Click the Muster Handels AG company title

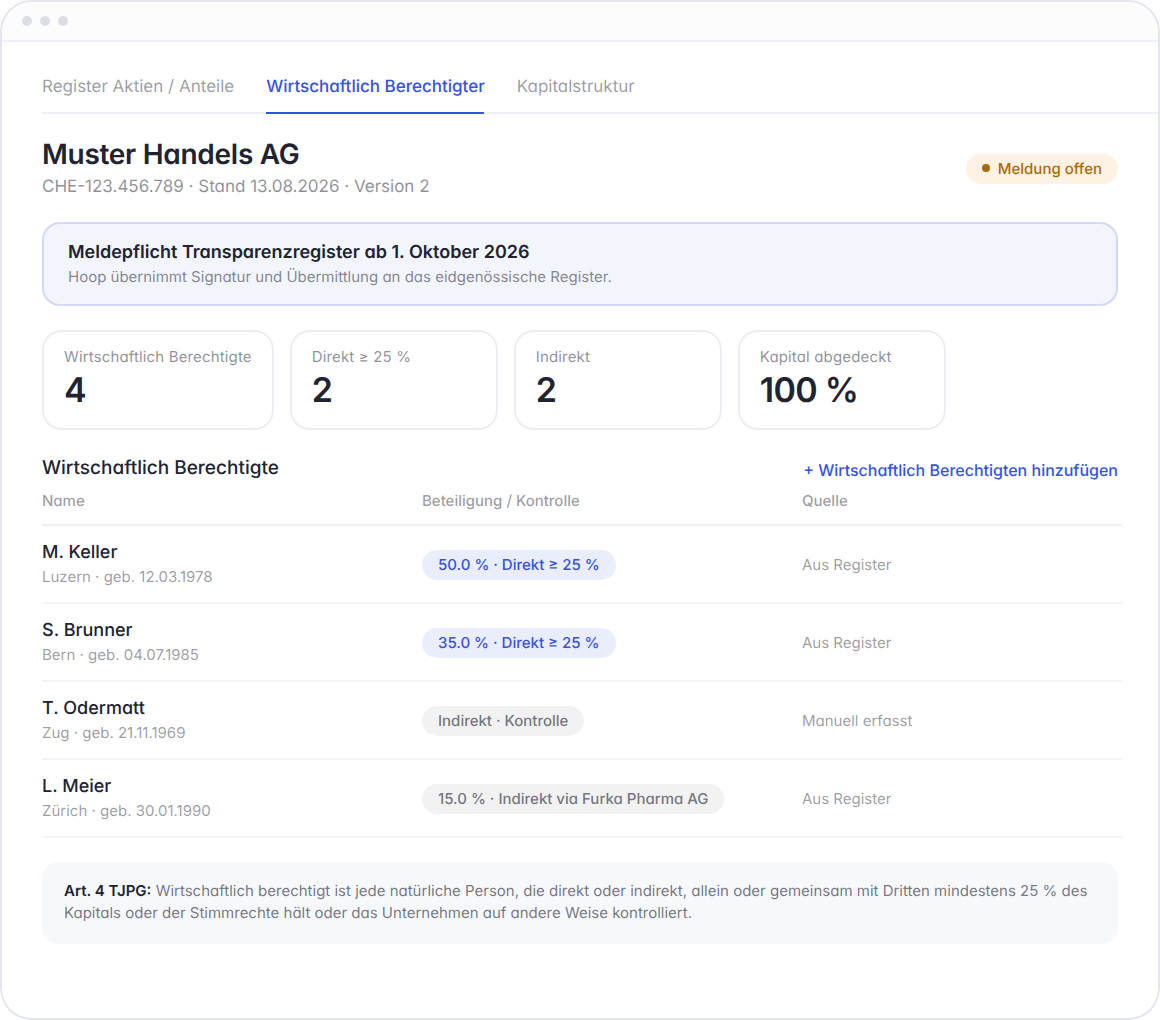(171, 154)
